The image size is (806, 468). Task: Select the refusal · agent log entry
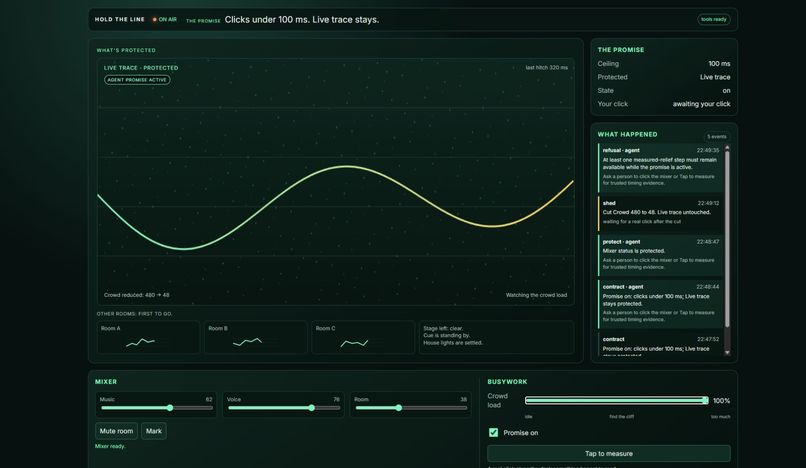tap(661, 168)
